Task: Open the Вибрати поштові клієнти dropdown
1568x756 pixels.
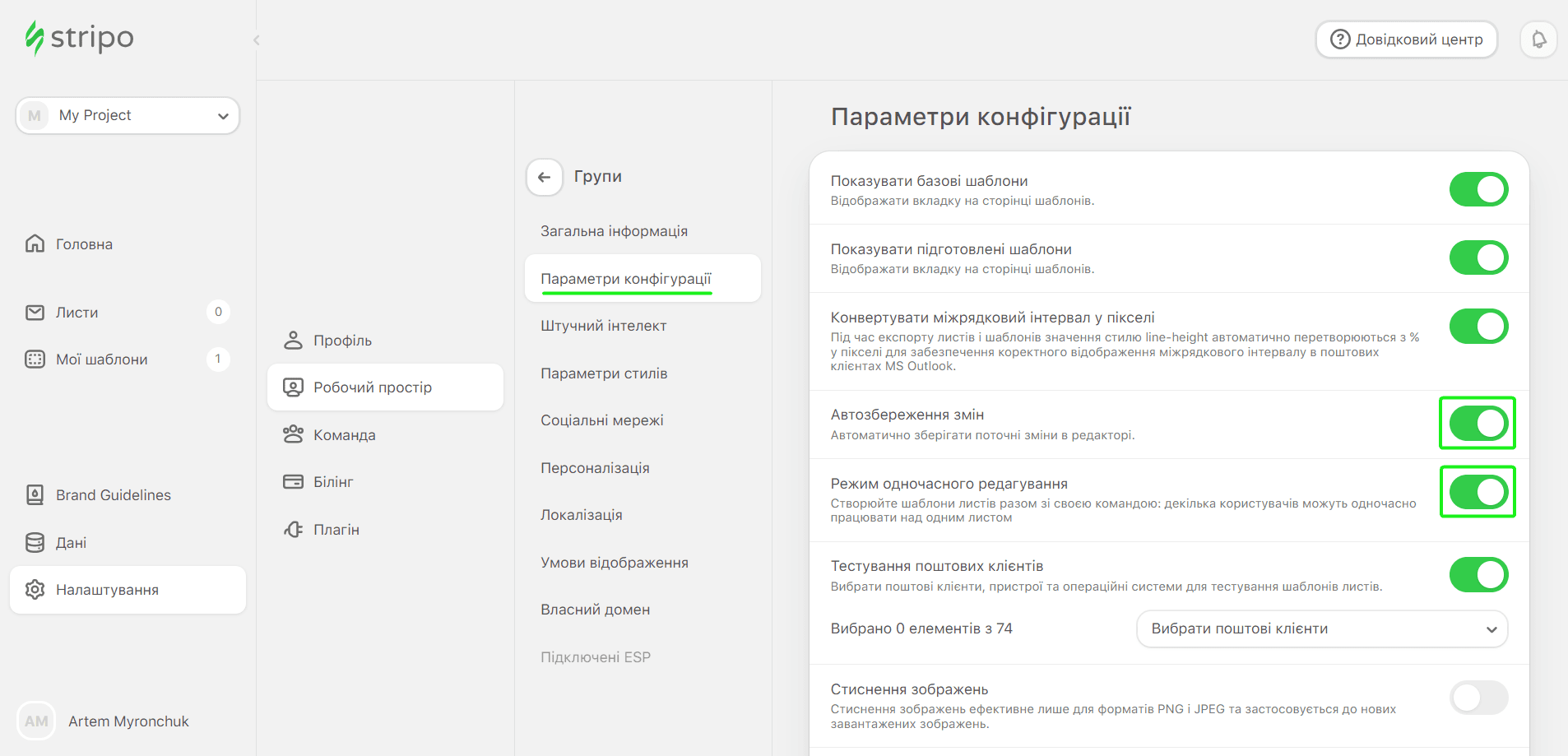Action: point(1321,629)
